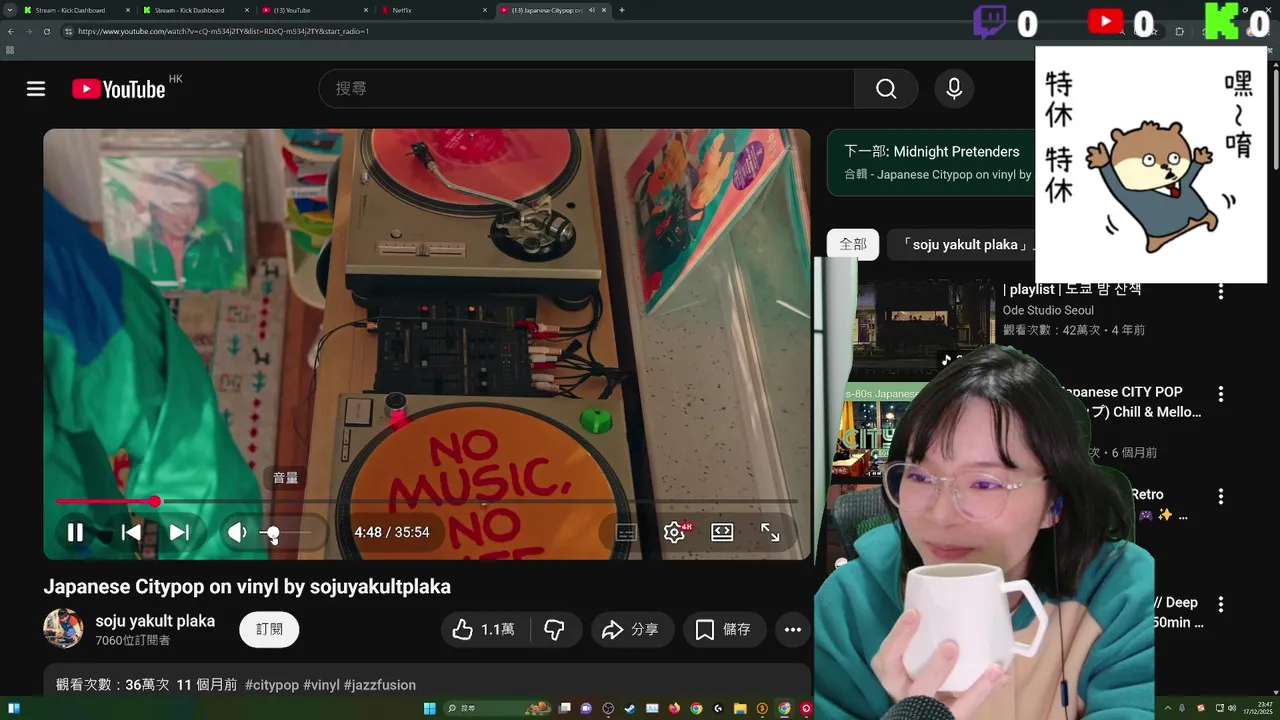
Task: Click the YouTube search field 搜尋
Action: (x=587, y=89)
